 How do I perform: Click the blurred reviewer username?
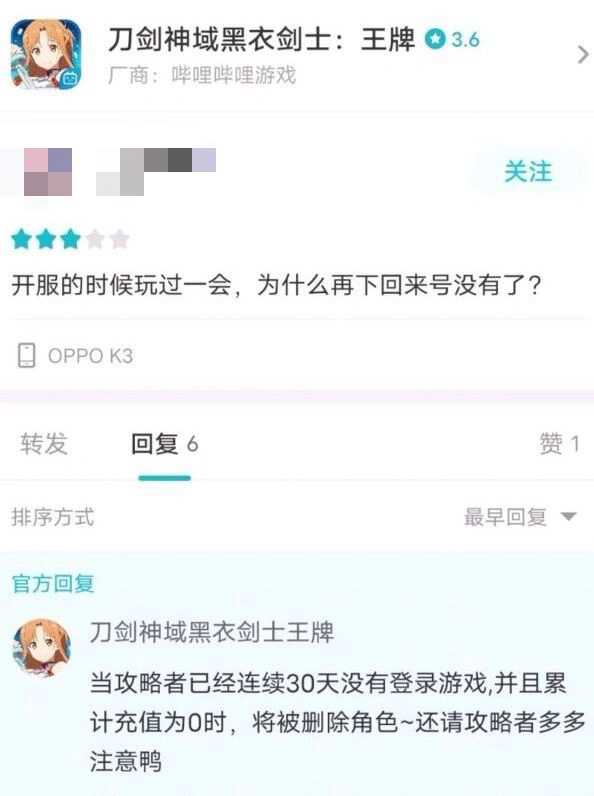156,172
